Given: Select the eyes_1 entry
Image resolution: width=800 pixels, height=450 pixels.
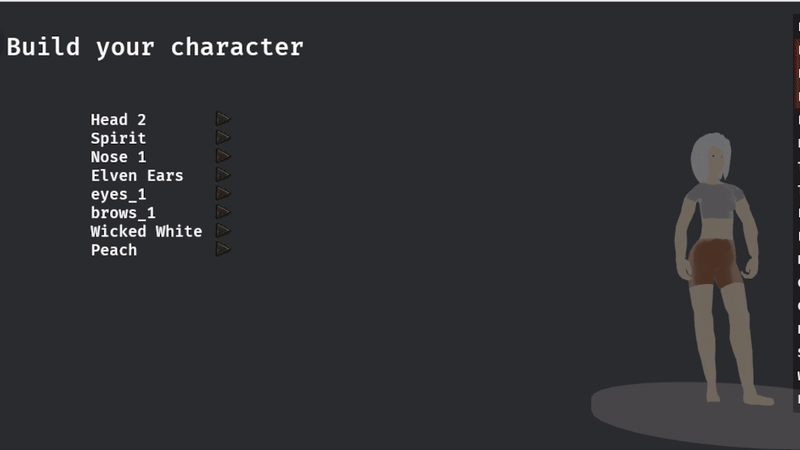Looking at the screenshot, I should point(118,194).
